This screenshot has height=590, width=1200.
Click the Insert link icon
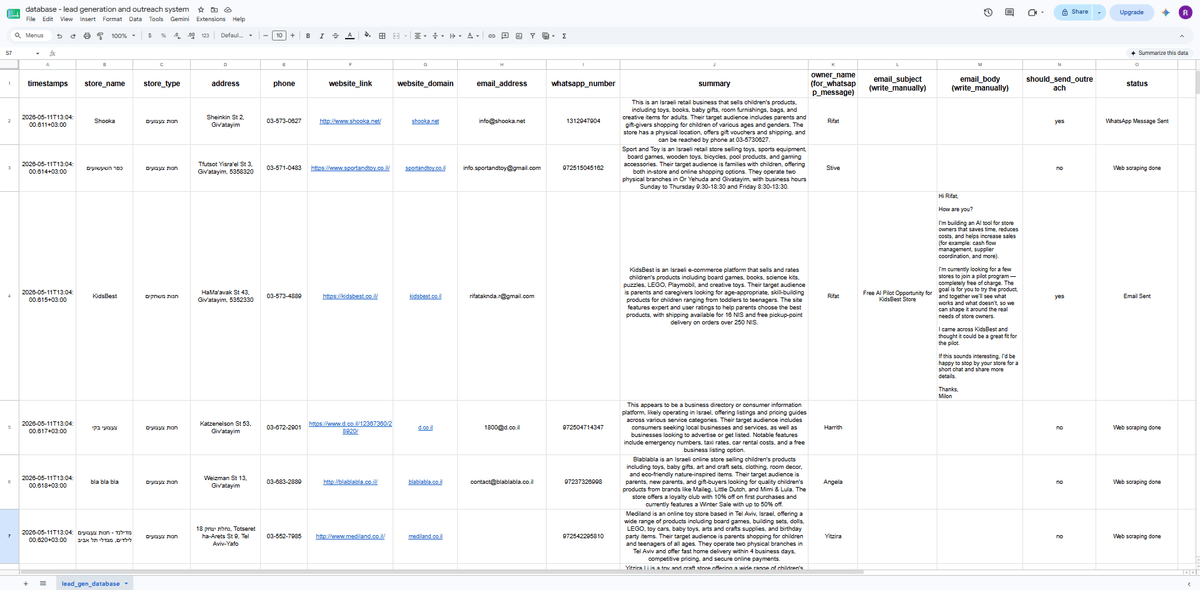[491, 35]
